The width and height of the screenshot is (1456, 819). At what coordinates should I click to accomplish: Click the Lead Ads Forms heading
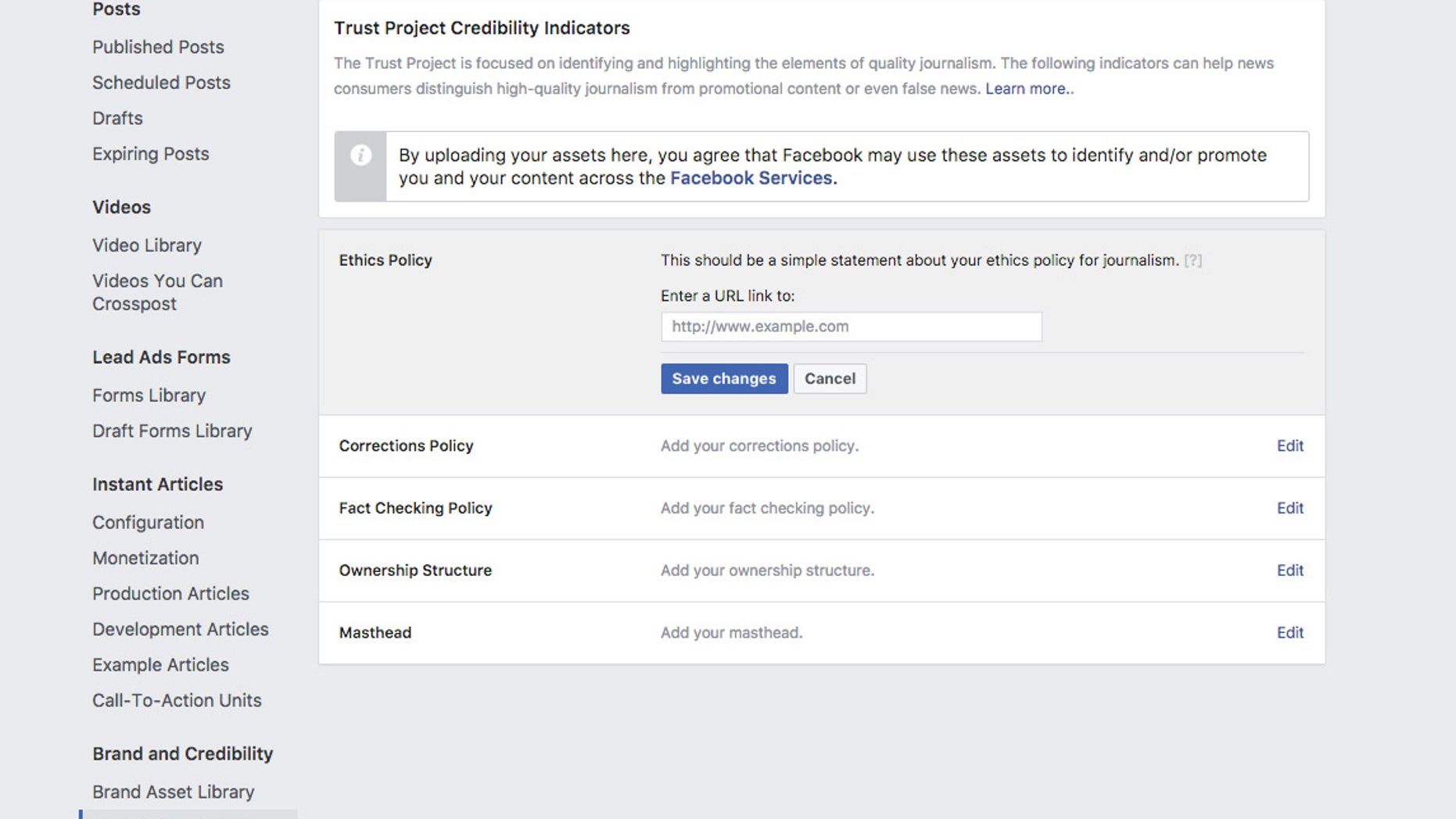[x=161, y=357]
